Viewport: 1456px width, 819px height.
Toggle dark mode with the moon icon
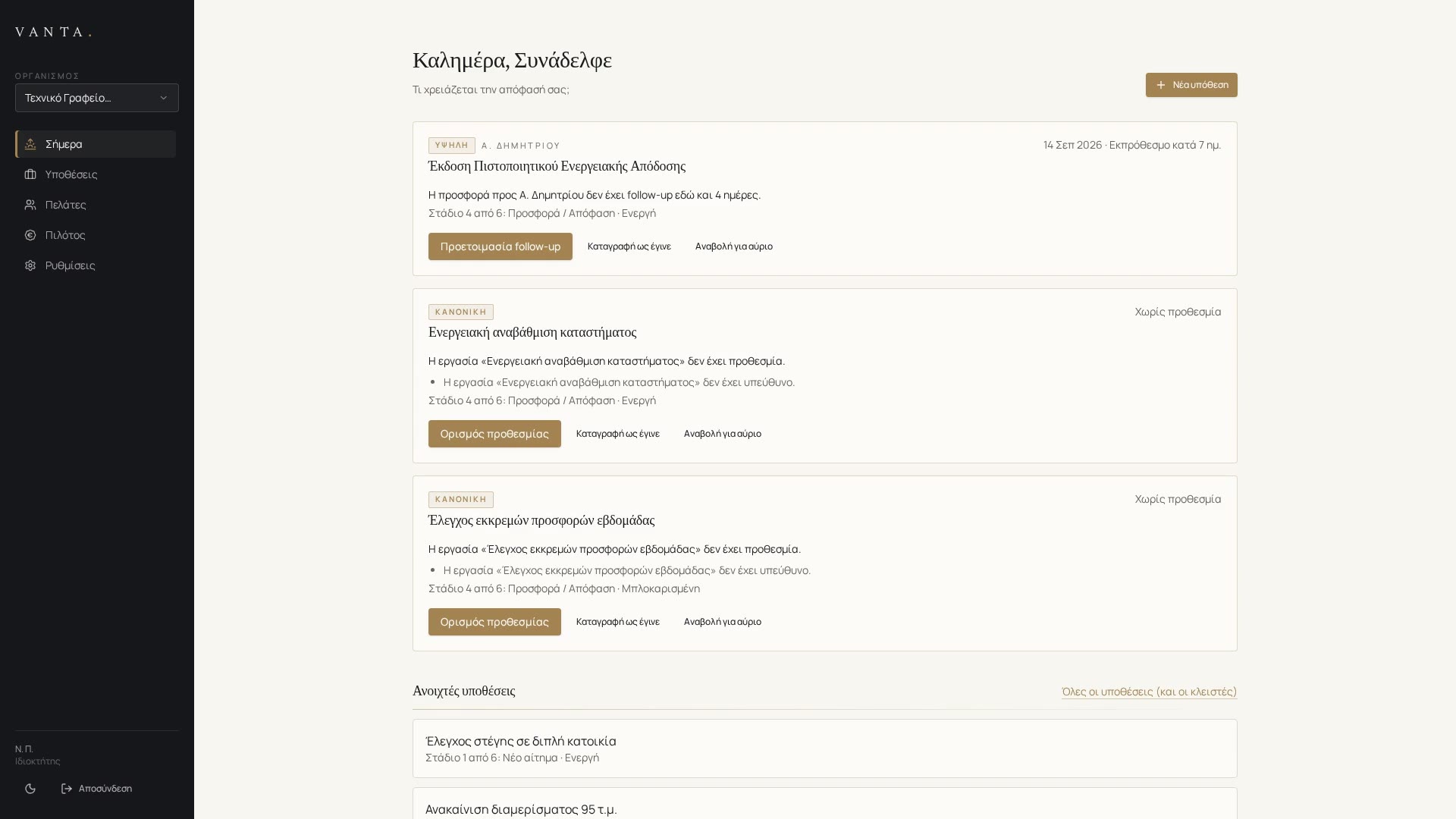(30, 789)
